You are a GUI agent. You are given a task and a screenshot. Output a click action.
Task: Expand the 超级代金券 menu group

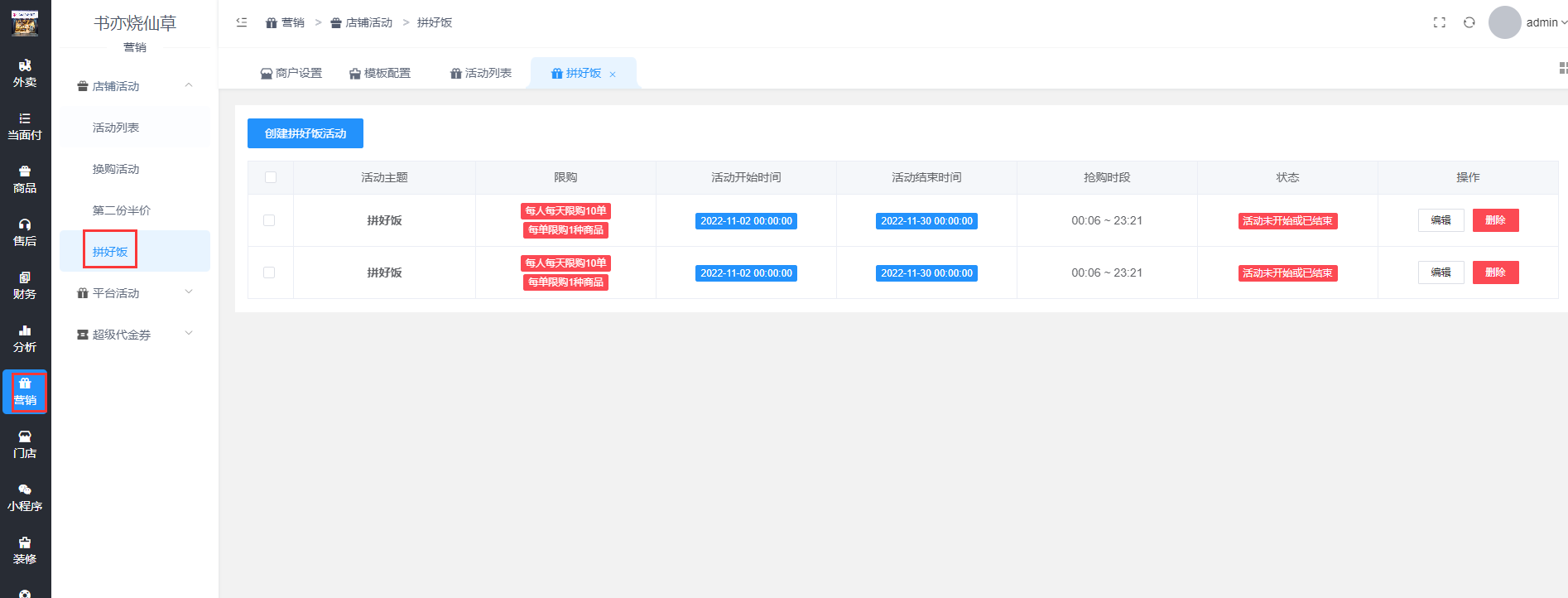click(135, 335)
